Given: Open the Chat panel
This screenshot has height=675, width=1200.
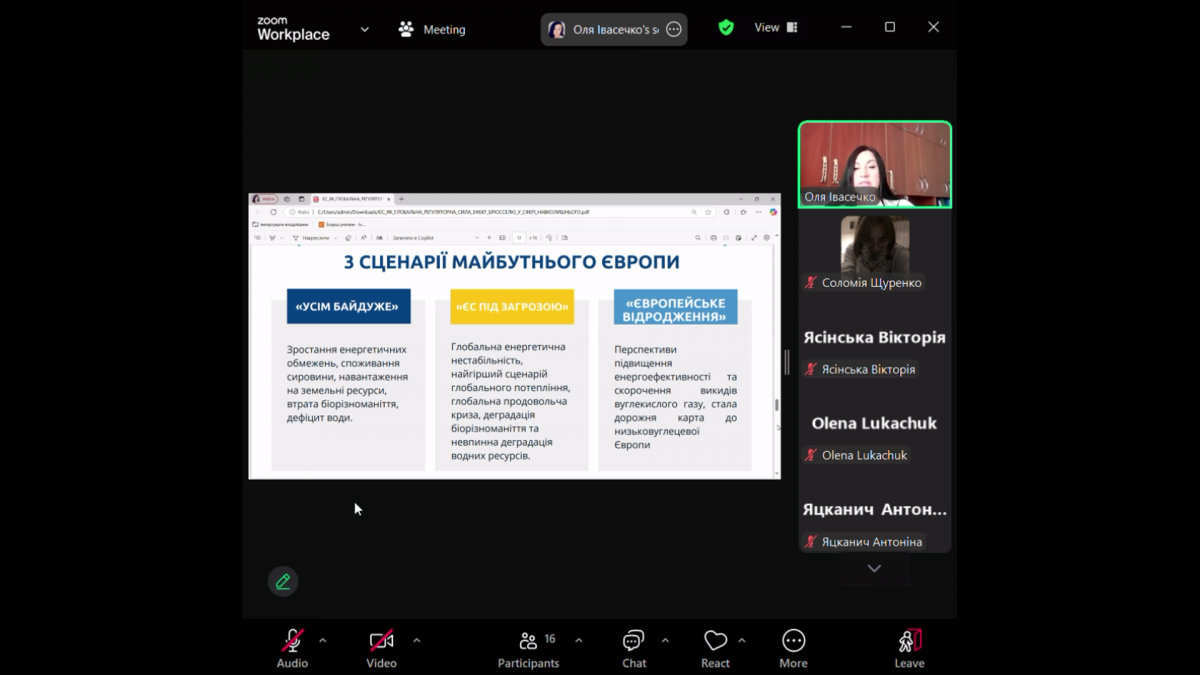Looking at the screenshot, I should coord(633,640).
